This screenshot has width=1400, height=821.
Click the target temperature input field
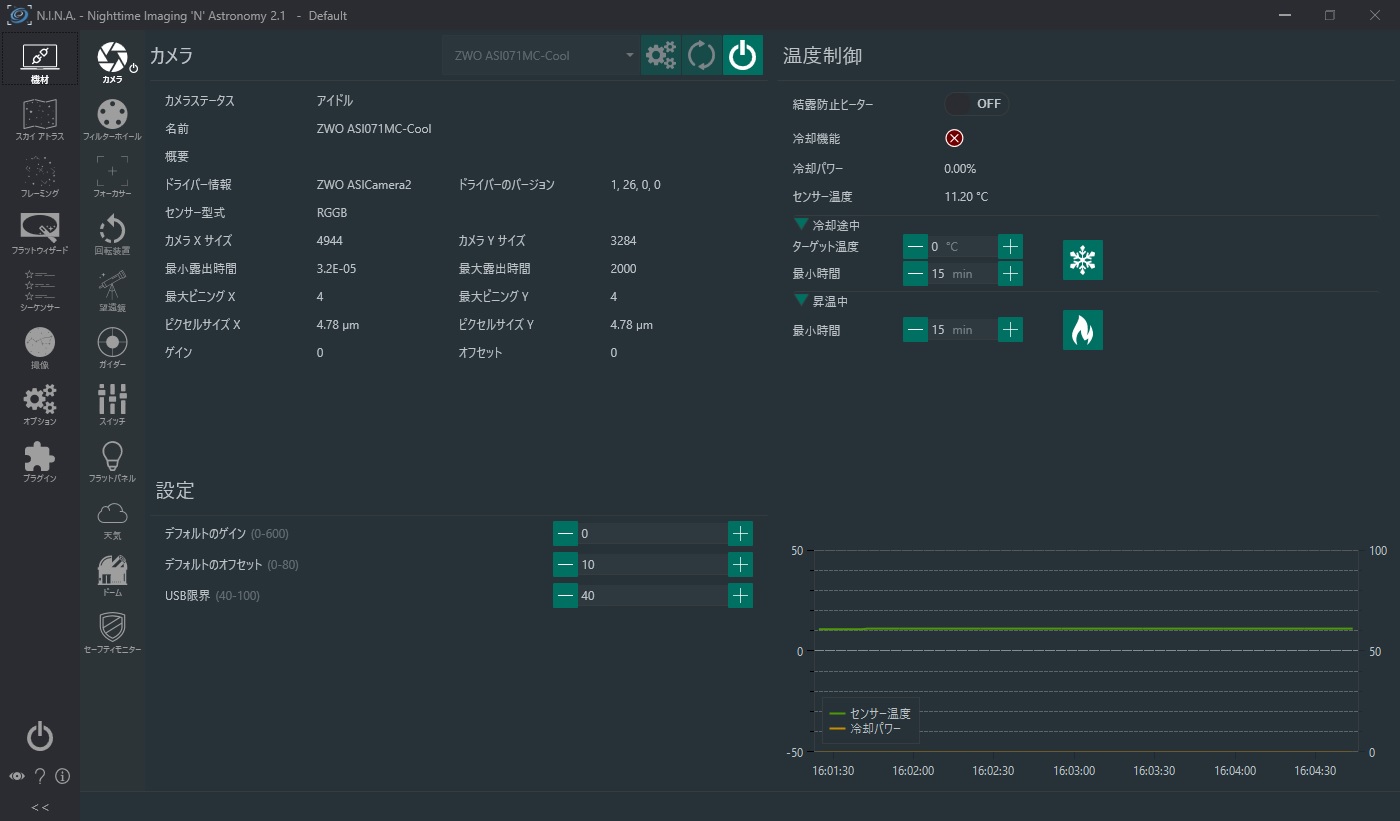click(963, 246)
